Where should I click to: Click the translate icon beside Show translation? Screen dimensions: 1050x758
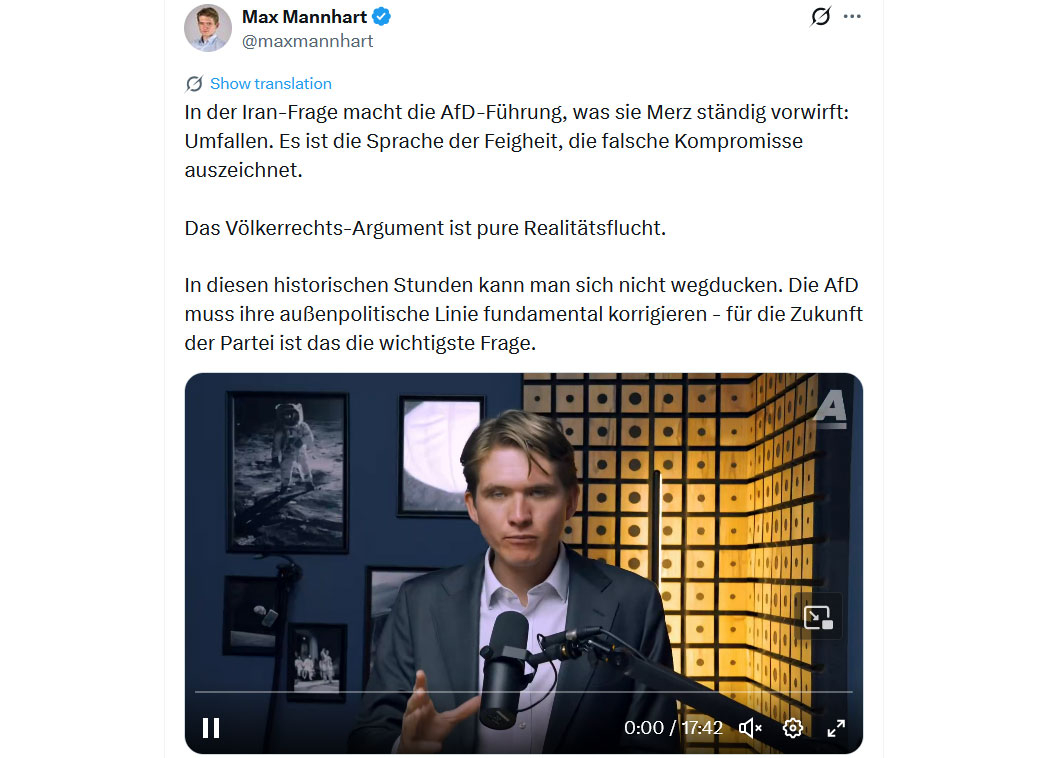coord(194,84)
